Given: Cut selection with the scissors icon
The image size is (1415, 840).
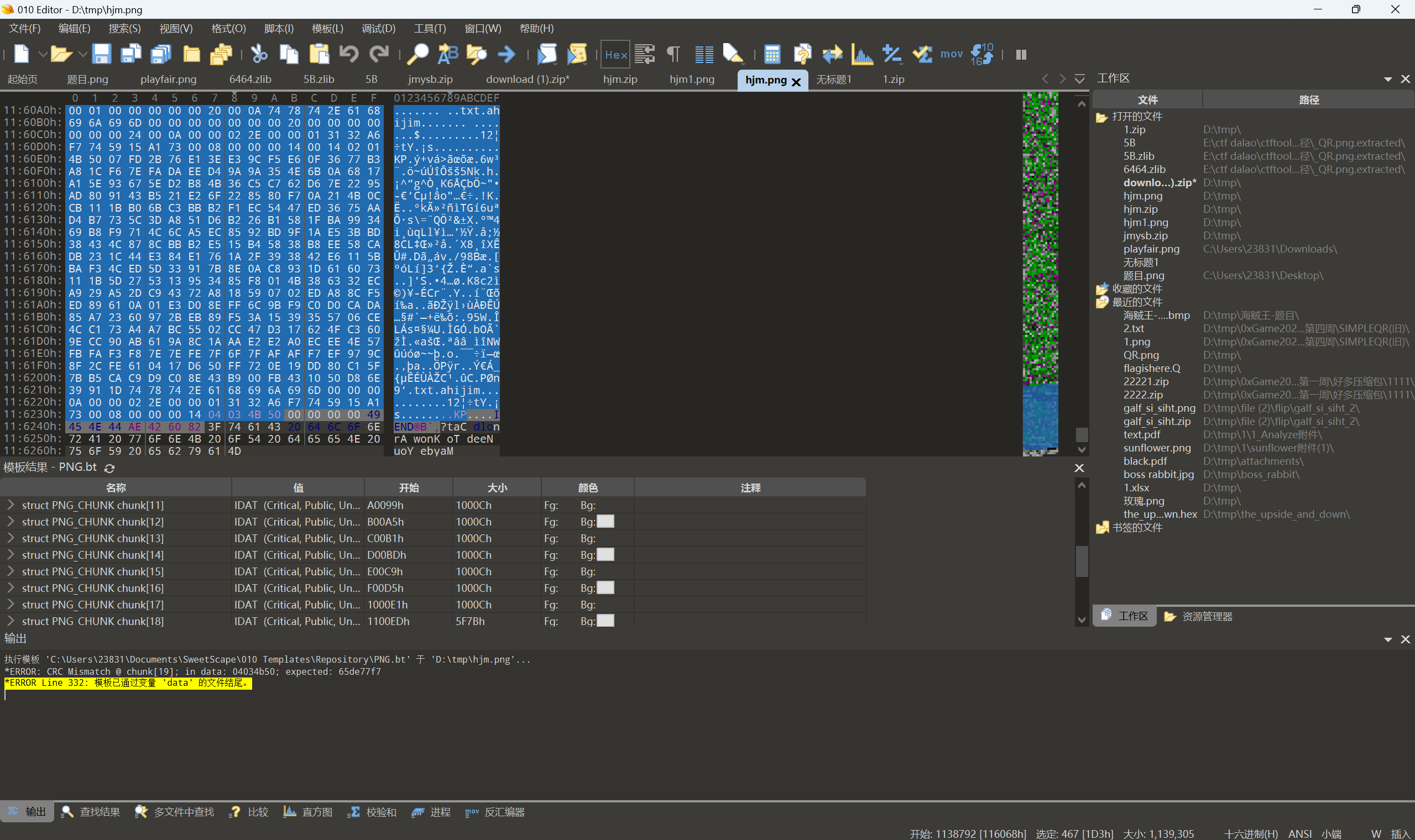Looking at the screenshot, I should (x=259, y=54).
